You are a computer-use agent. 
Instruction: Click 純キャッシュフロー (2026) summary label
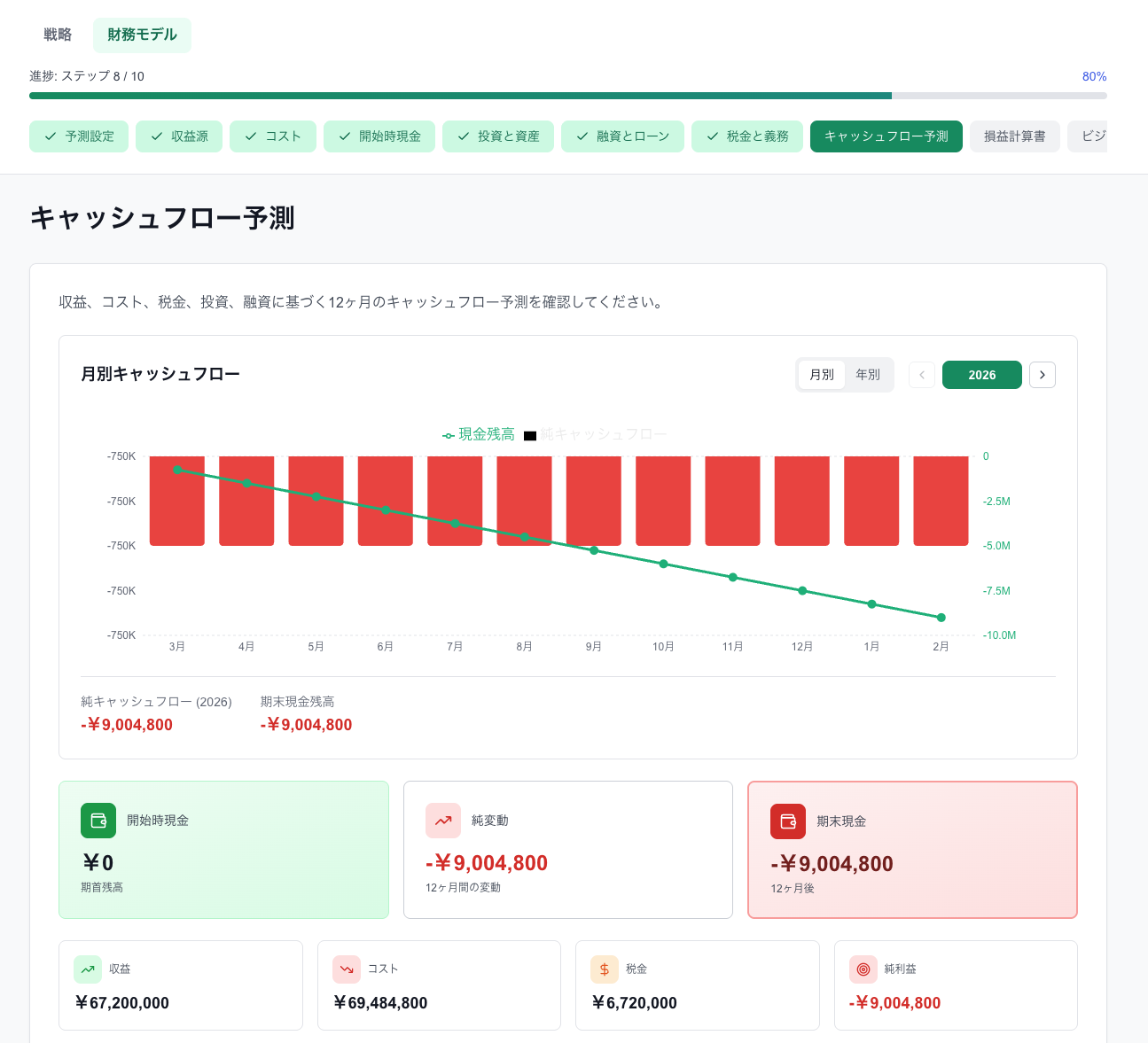click(x=156, y=702)
